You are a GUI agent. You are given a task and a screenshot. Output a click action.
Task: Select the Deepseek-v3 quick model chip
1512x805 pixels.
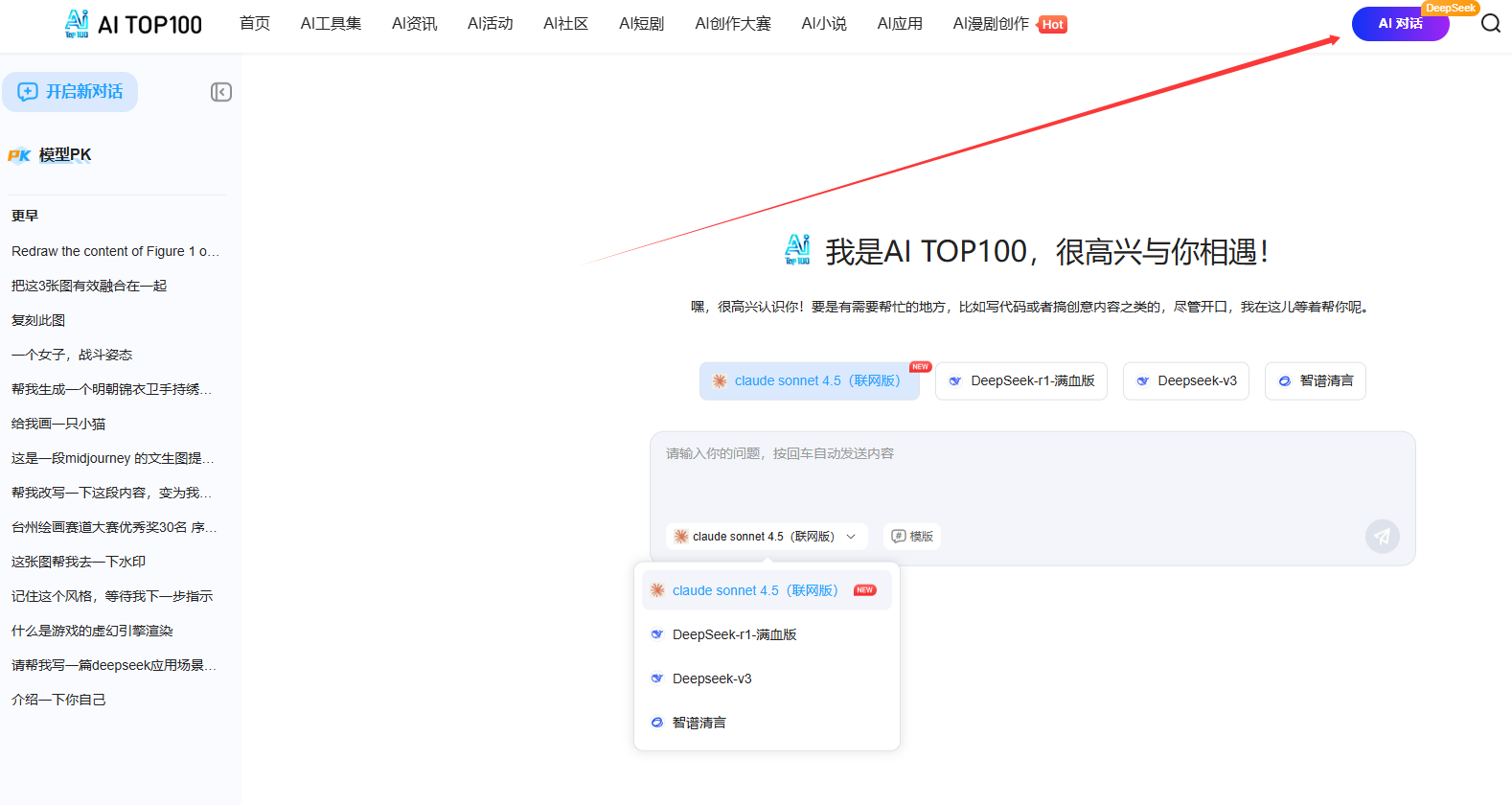[1185, 381]
